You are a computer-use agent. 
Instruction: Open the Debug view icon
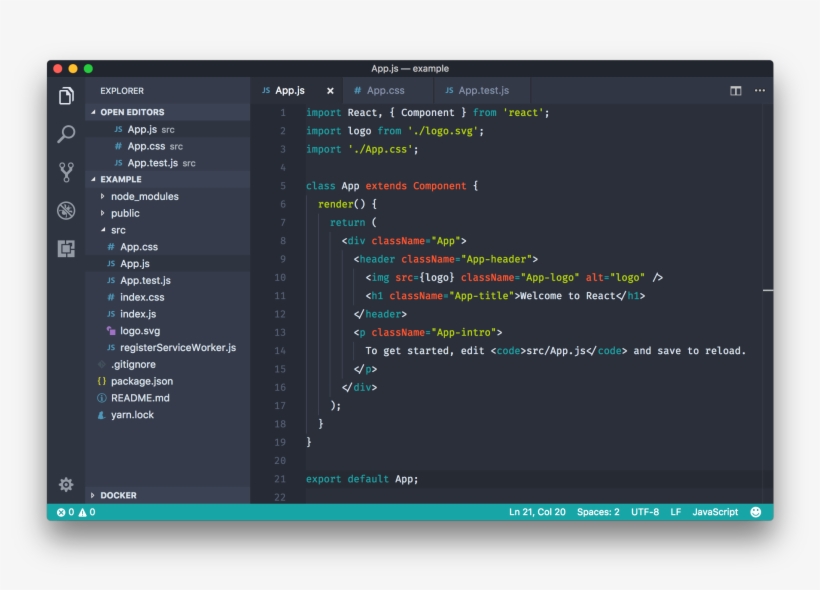(66, 210)
